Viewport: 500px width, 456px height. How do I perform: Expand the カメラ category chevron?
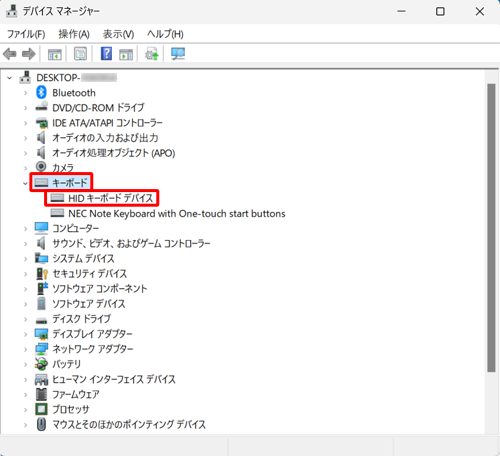click(x=25, y=168)
